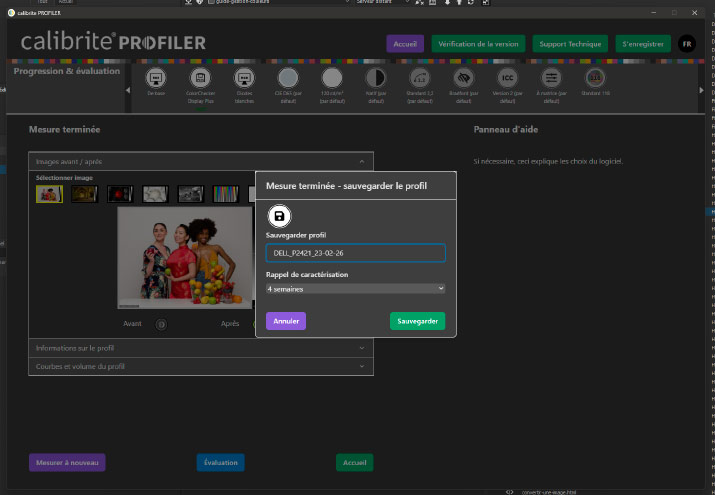The width and height of the screenshot is (715, 495).
Task: Click 'Vérification de la version'
Action: (x=478, y=44)
